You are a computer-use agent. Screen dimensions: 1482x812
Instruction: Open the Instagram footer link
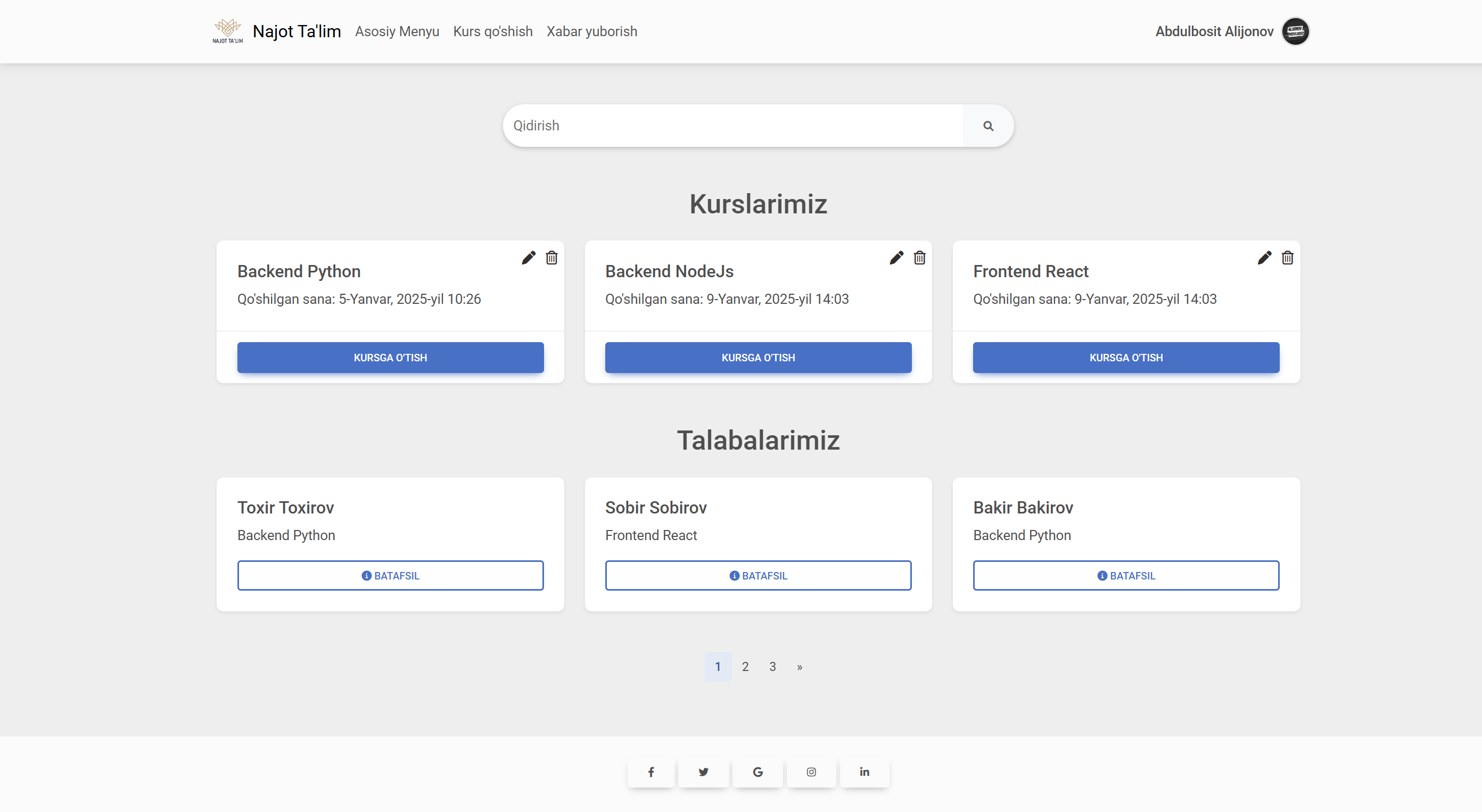click(811, 772)
